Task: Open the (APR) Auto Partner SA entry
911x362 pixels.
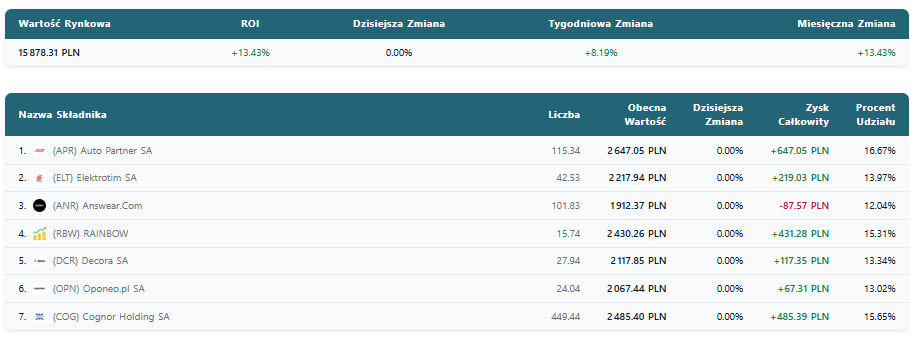Action: pos(102,150)
